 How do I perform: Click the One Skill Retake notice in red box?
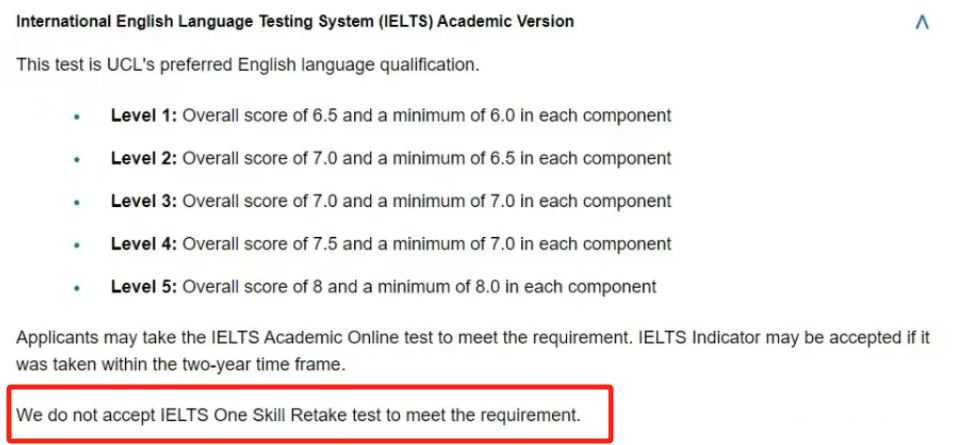pyautogui.click(x=298, y=414)
